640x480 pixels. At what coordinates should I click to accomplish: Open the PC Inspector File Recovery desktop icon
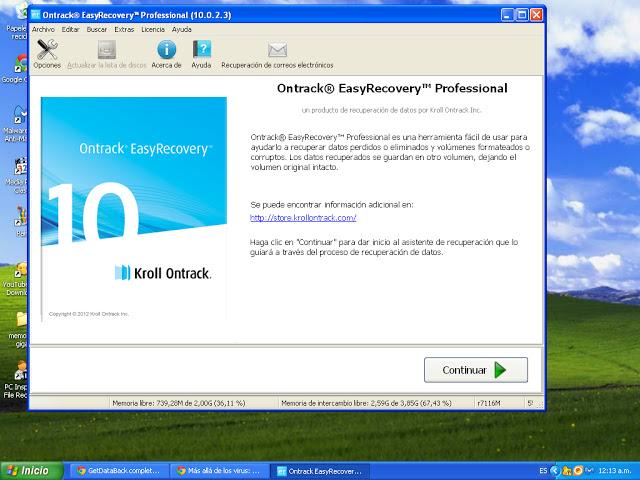click(14, 376)
